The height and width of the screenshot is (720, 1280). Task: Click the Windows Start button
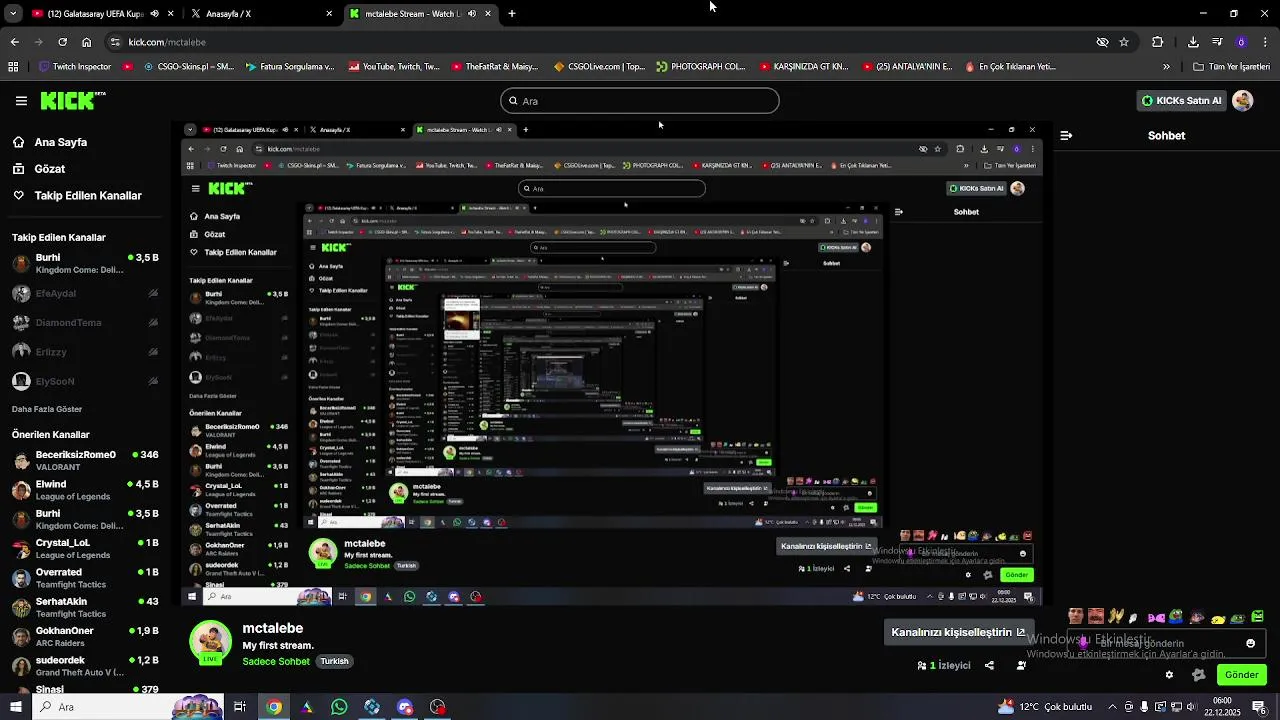click(x=15, y=707)
